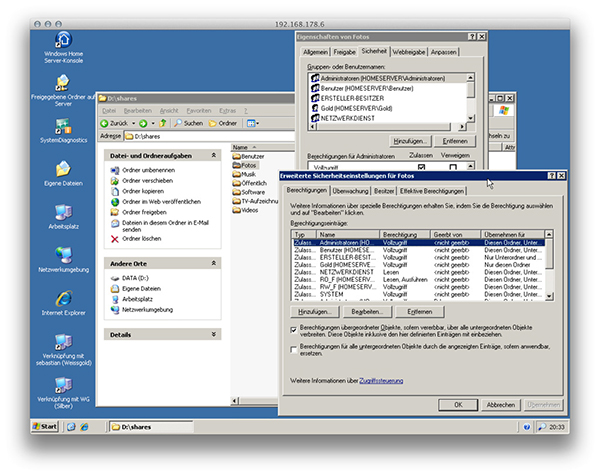Screen dimensions: 600x476
Task: Click the red X Ordner löschen icon
Action: (115, 239)
